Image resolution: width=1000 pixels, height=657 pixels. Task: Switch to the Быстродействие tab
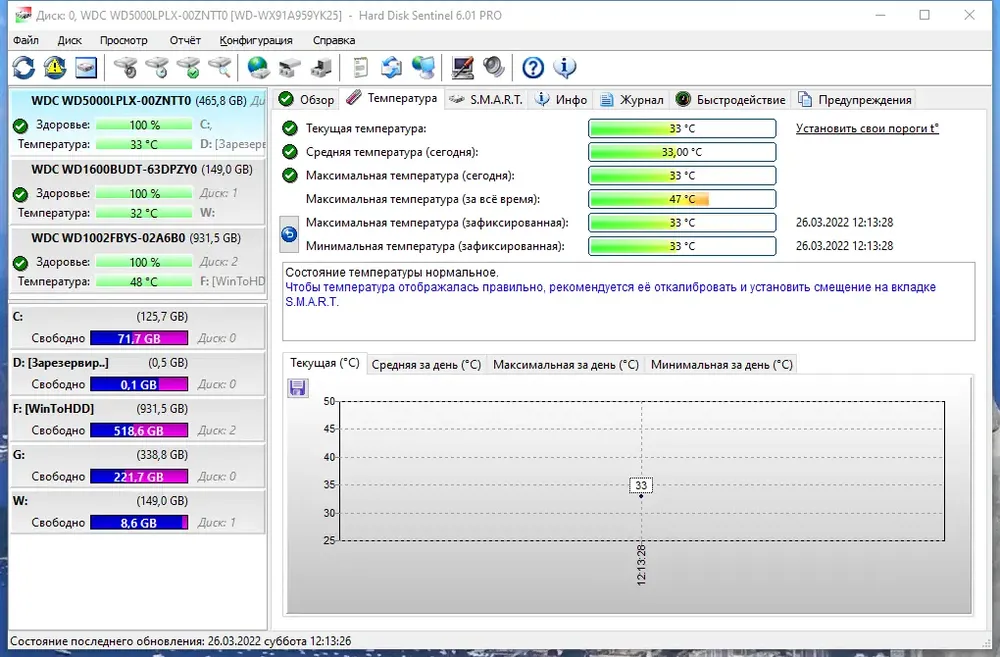pos(730,100)
